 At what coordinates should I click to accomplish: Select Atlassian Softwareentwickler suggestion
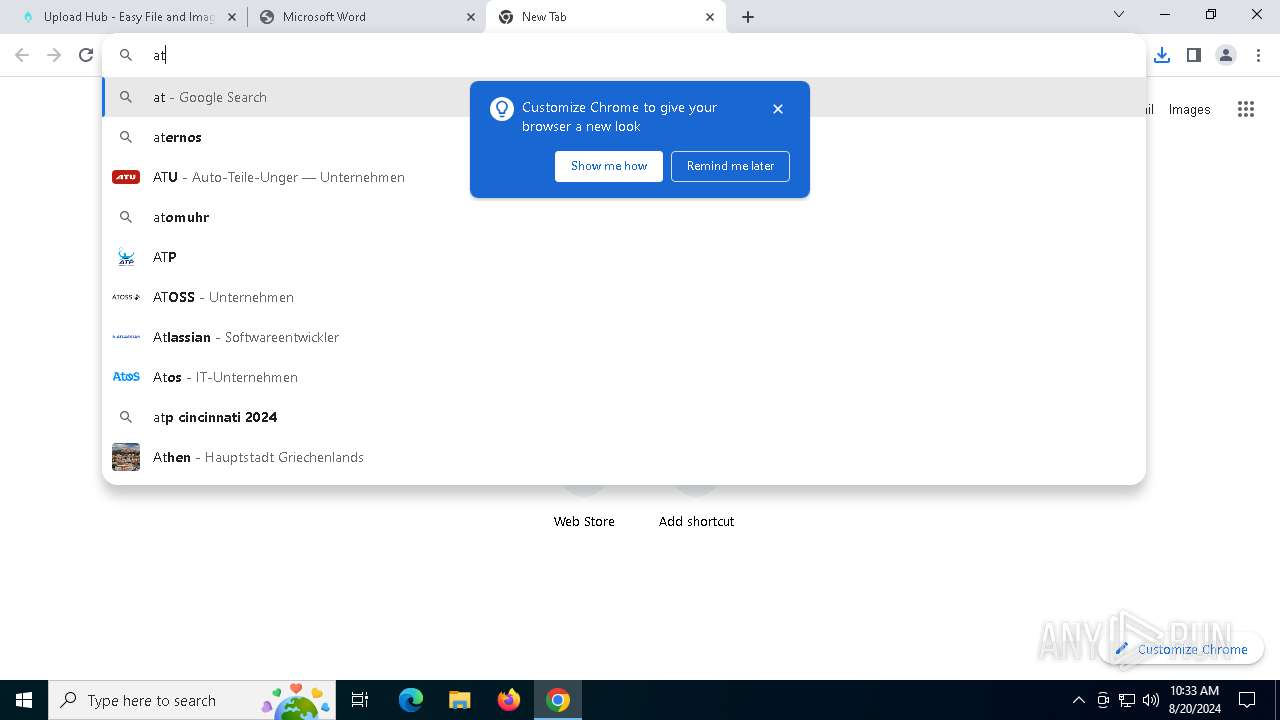624,337
